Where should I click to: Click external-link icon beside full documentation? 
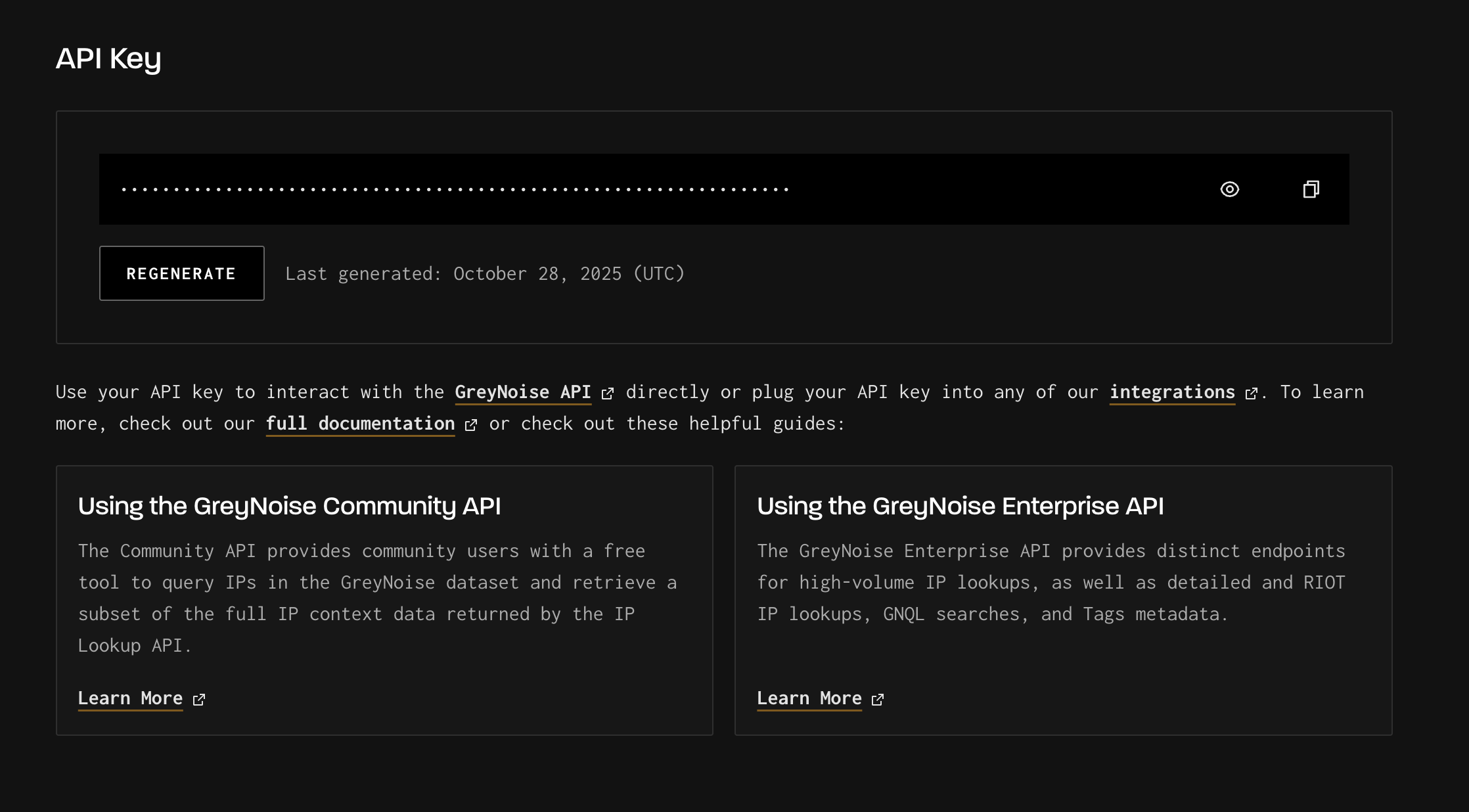471,425
